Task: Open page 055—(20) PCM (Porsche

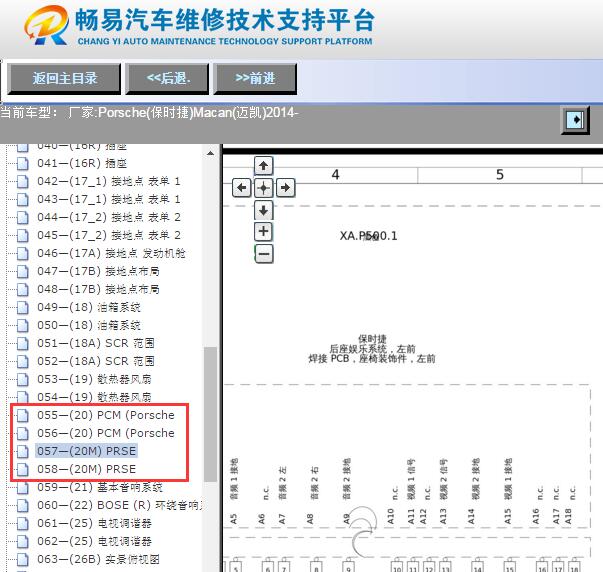Action: click(106, 415)
